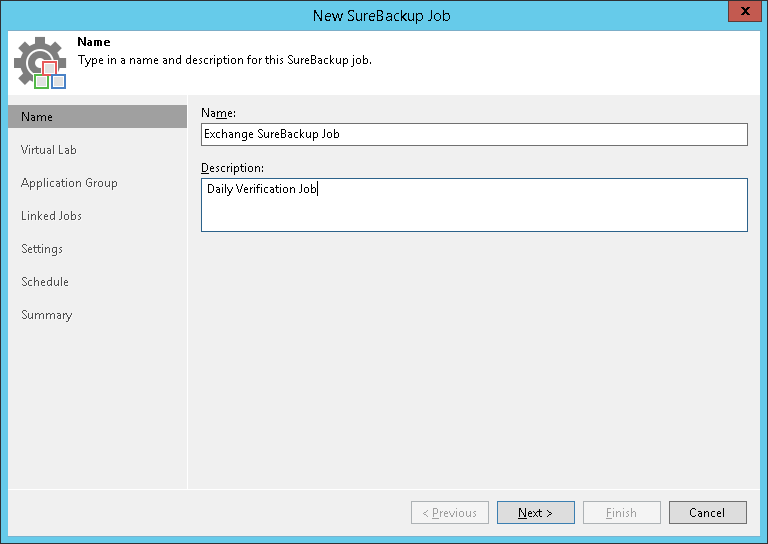Close the New SureBackup Job dialog

tap(741, 14)
